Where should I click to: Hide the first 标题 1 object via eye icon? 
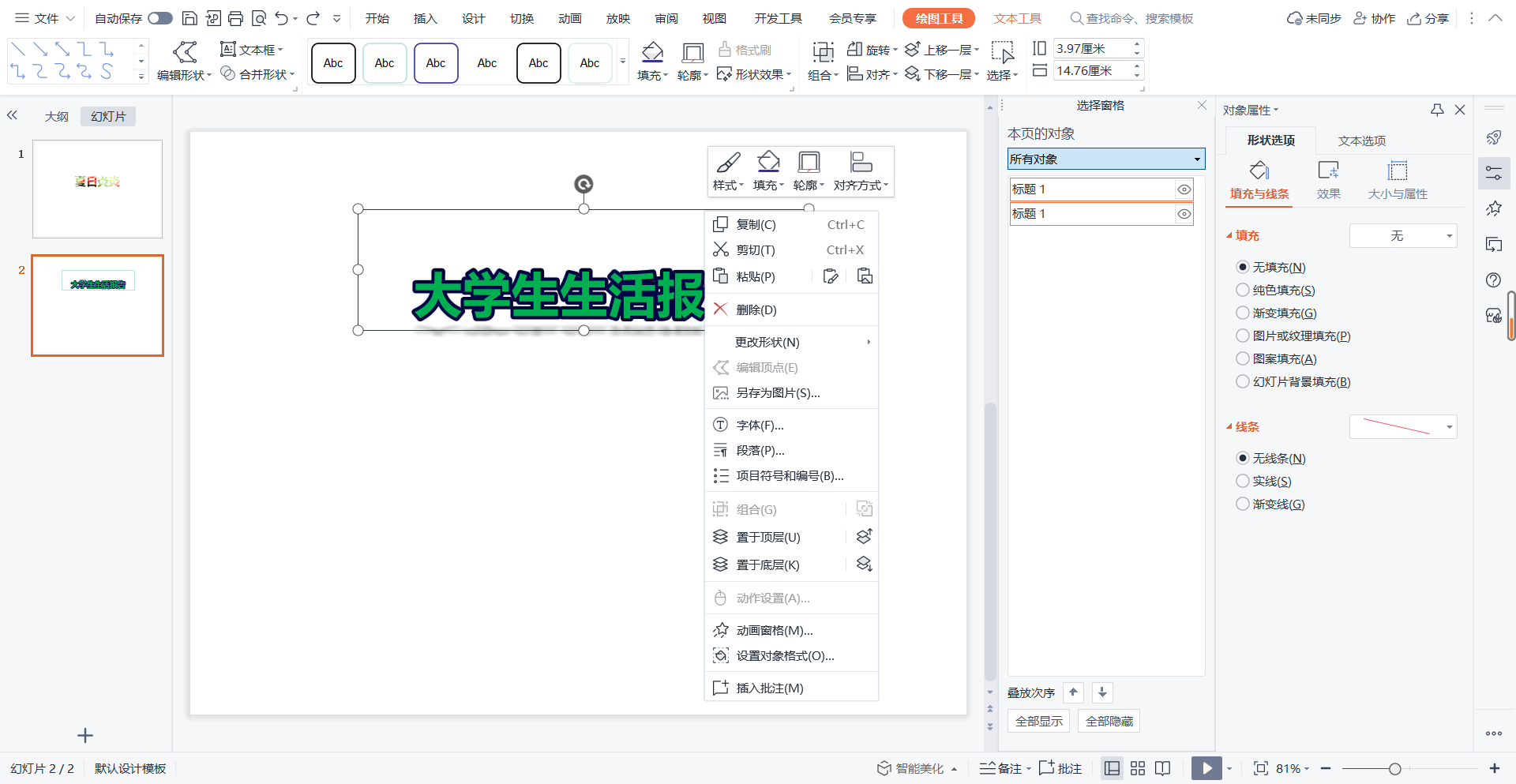tap(1184, 189)
